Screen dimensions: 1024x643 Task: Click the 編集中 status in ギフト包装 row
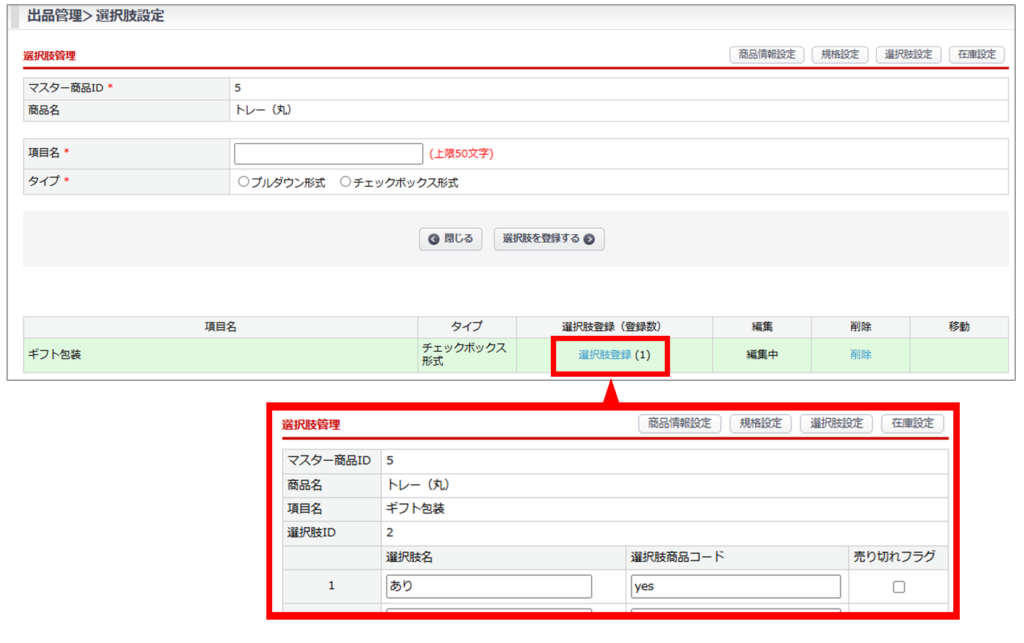point(762,355)
